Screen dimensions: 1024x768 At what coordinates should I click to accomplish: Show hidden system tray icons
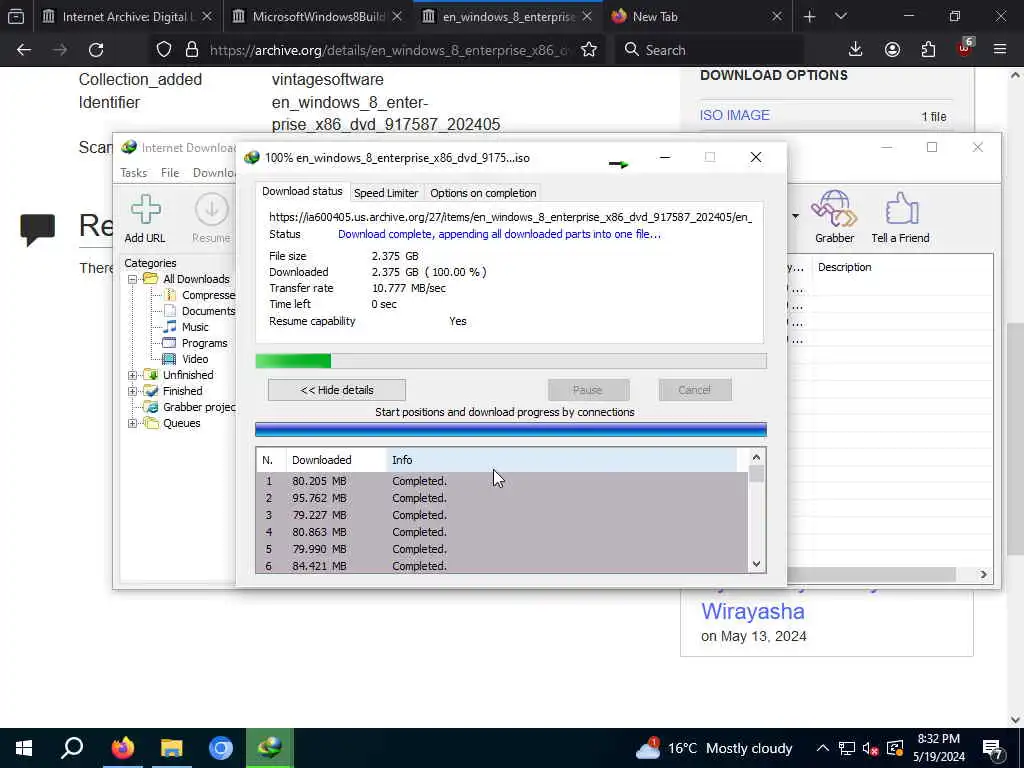[x=823, y=748]
